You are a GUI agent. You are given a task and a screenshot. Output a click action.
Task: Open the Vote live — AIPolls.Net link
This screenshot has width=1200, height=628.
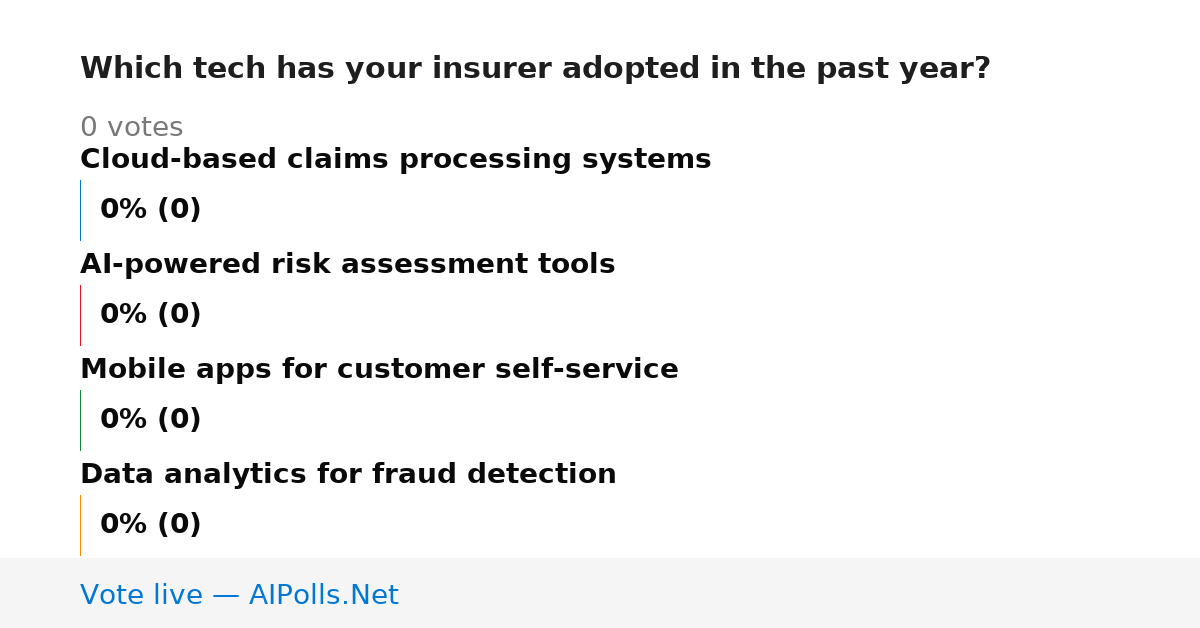click(x=239, y=596)
